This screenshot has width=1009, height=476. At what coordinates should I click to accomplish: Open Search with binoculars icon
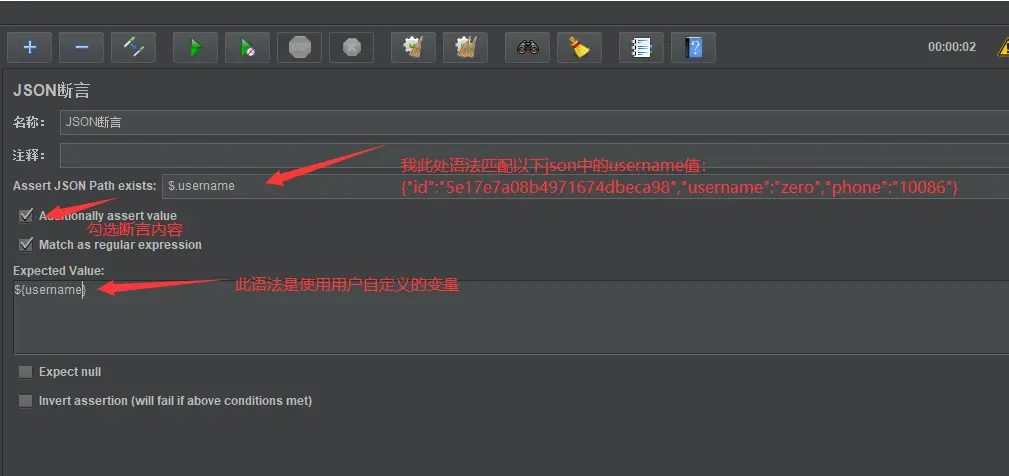[528, 48]
